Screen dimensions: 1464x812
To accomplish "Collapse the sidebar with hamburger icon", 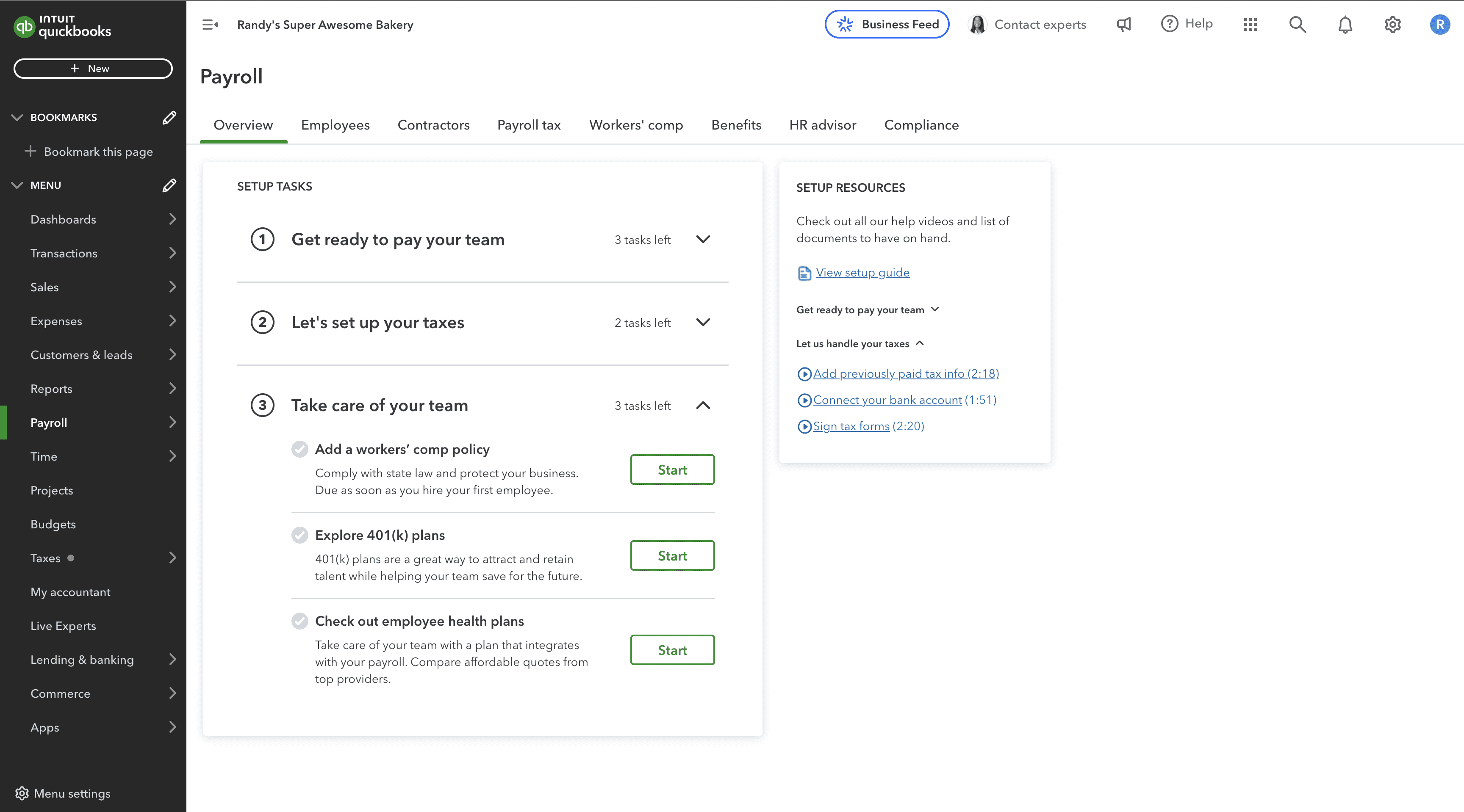I will point(210,25).
